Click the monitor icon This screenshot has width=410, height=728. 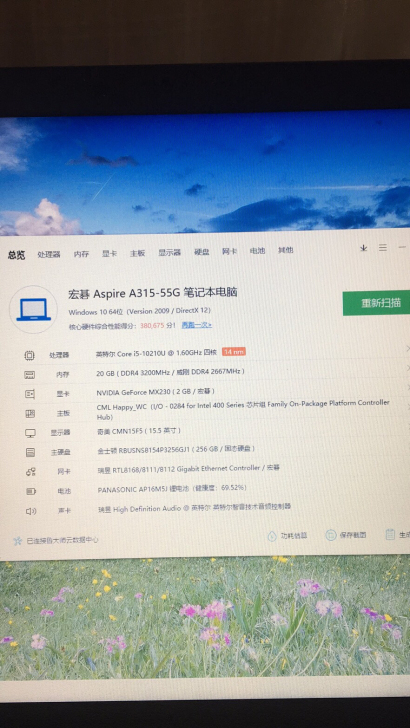(x=30, y=433)
